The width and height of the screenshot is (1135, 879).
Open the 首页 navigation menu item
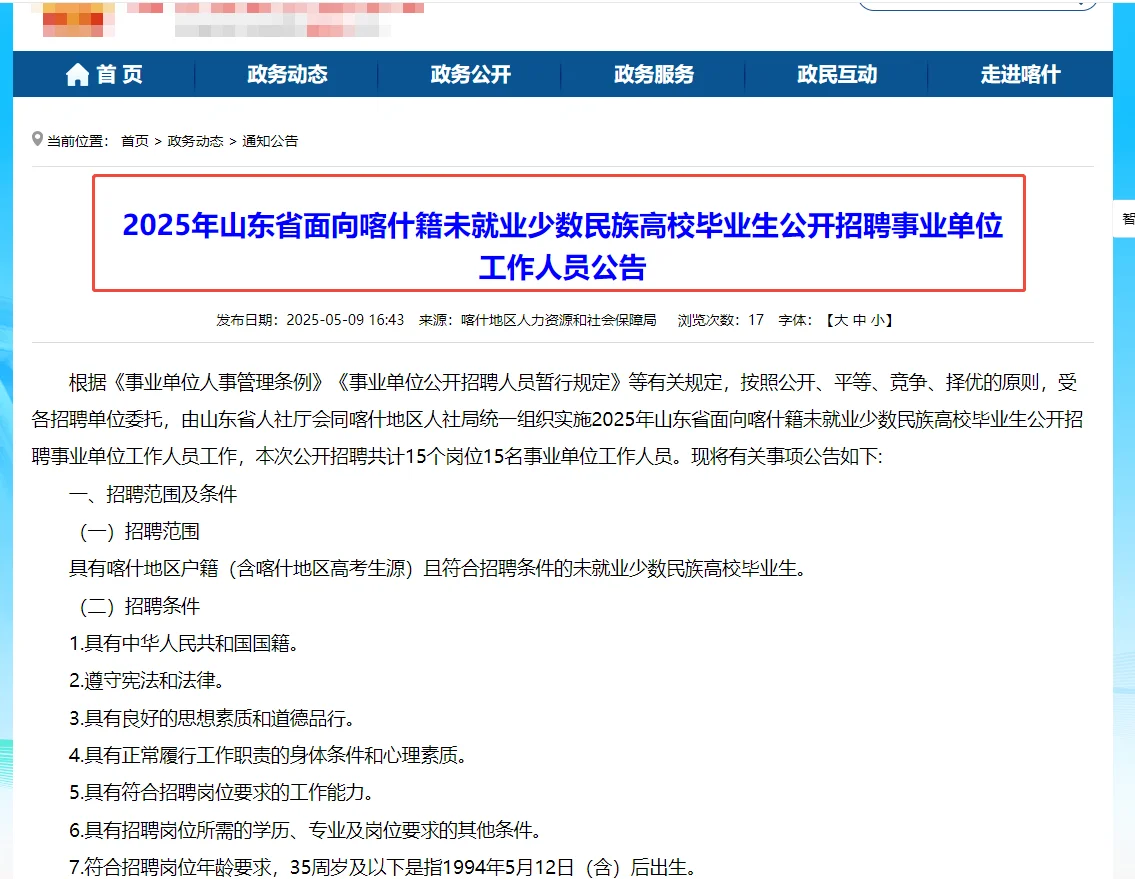click(x=104, y=75)
